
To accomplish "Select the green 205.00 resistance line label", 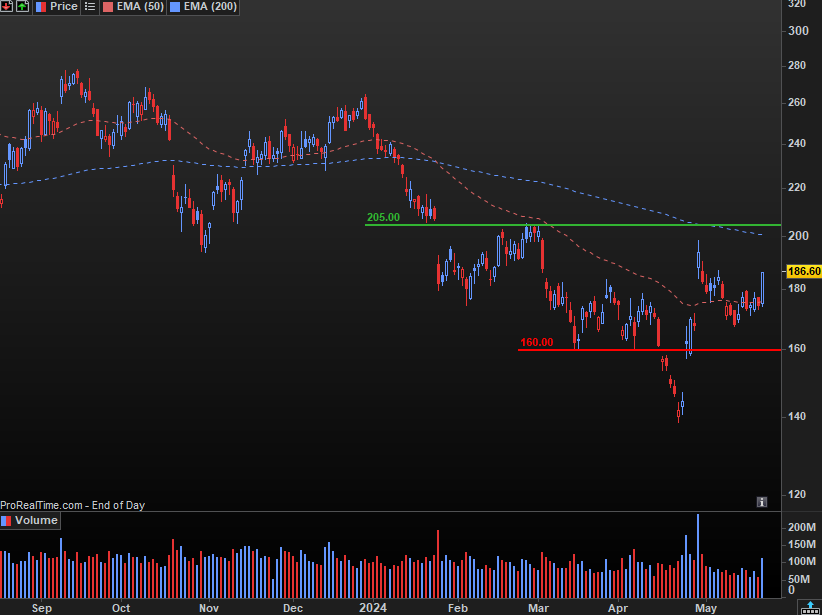I will pyautogui.click(x=383, y=217).
